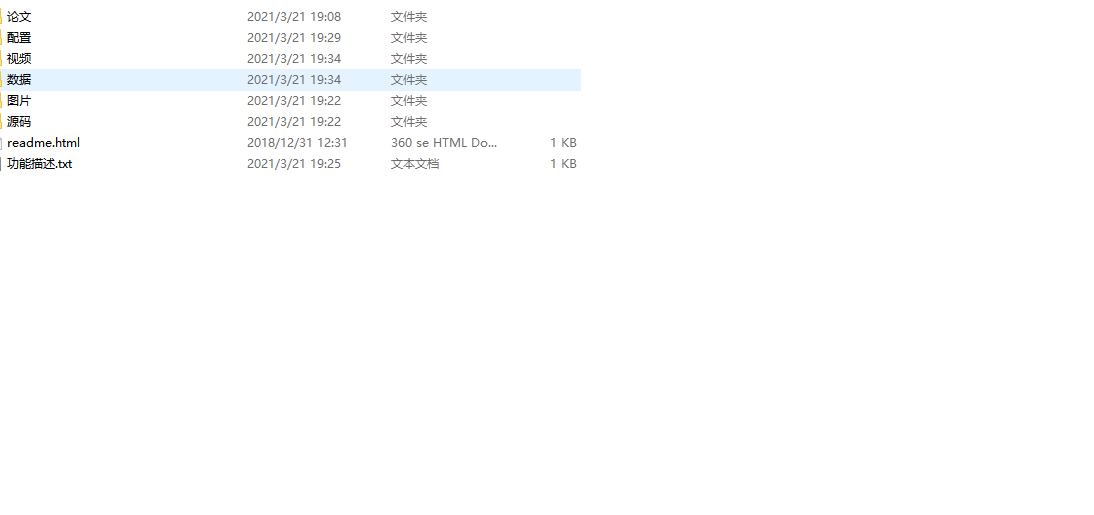
Task: Click the date of the 图片 folder row
Action: click(x=294, y=100)
